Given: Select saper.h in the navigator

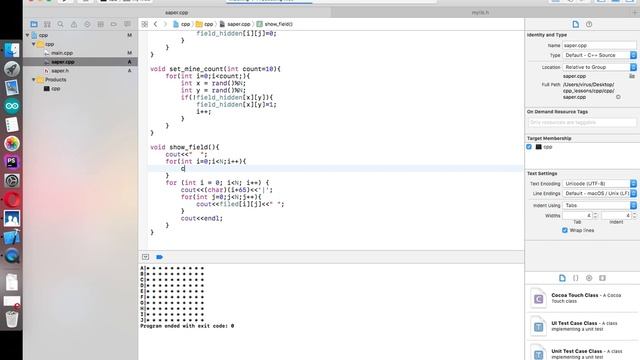Looking at the screenshot, I should coord(60,71).
